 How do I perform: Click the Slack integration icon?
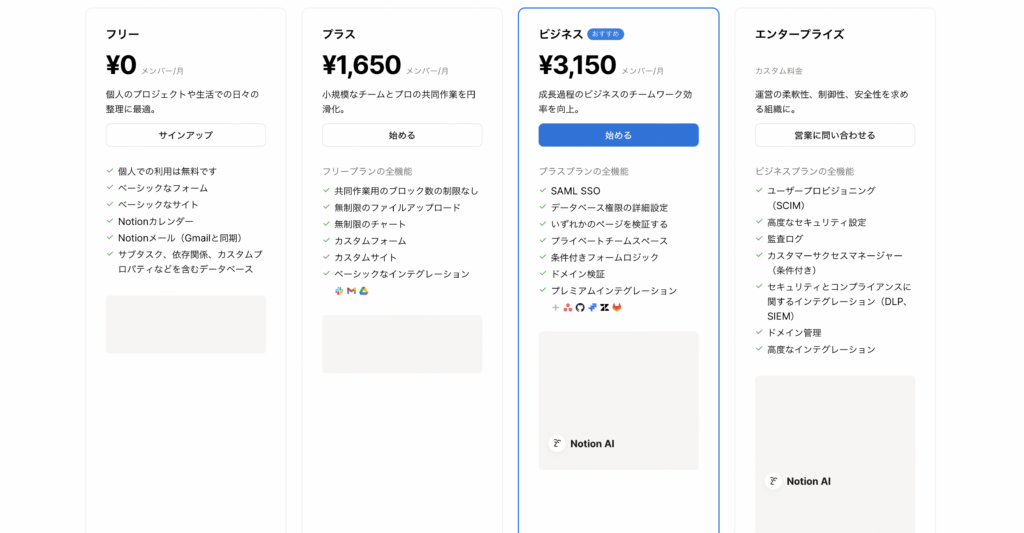339,291
